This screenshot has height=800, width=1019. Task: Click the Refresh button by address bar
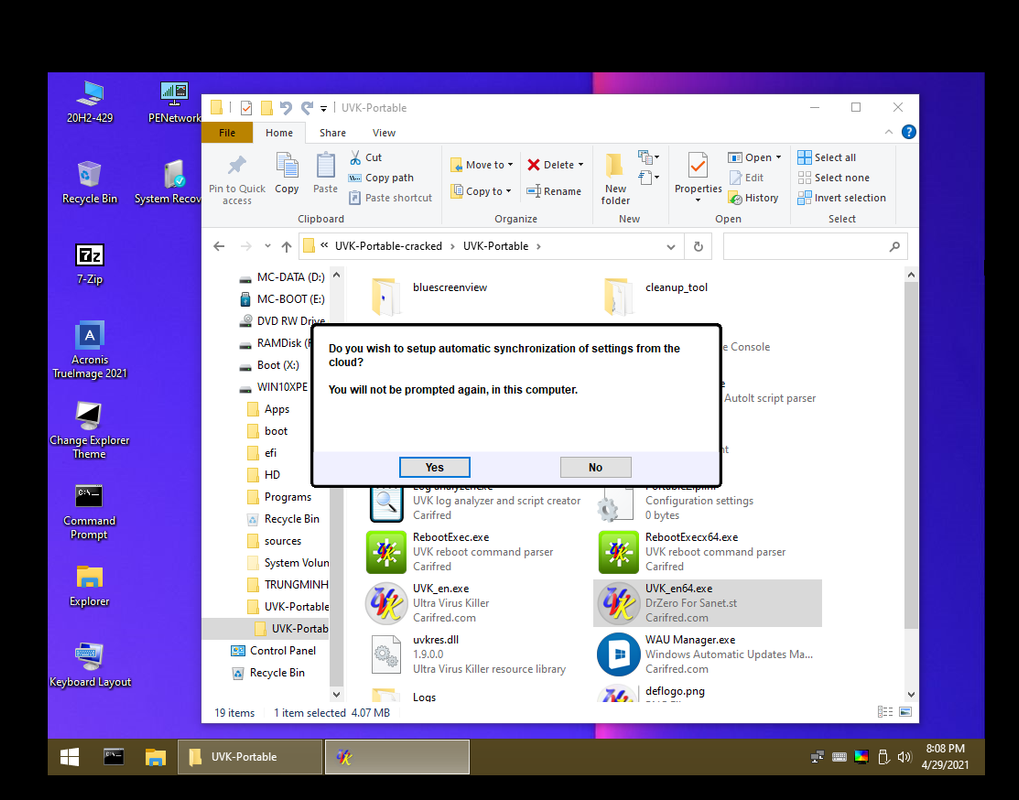[698, 246]
